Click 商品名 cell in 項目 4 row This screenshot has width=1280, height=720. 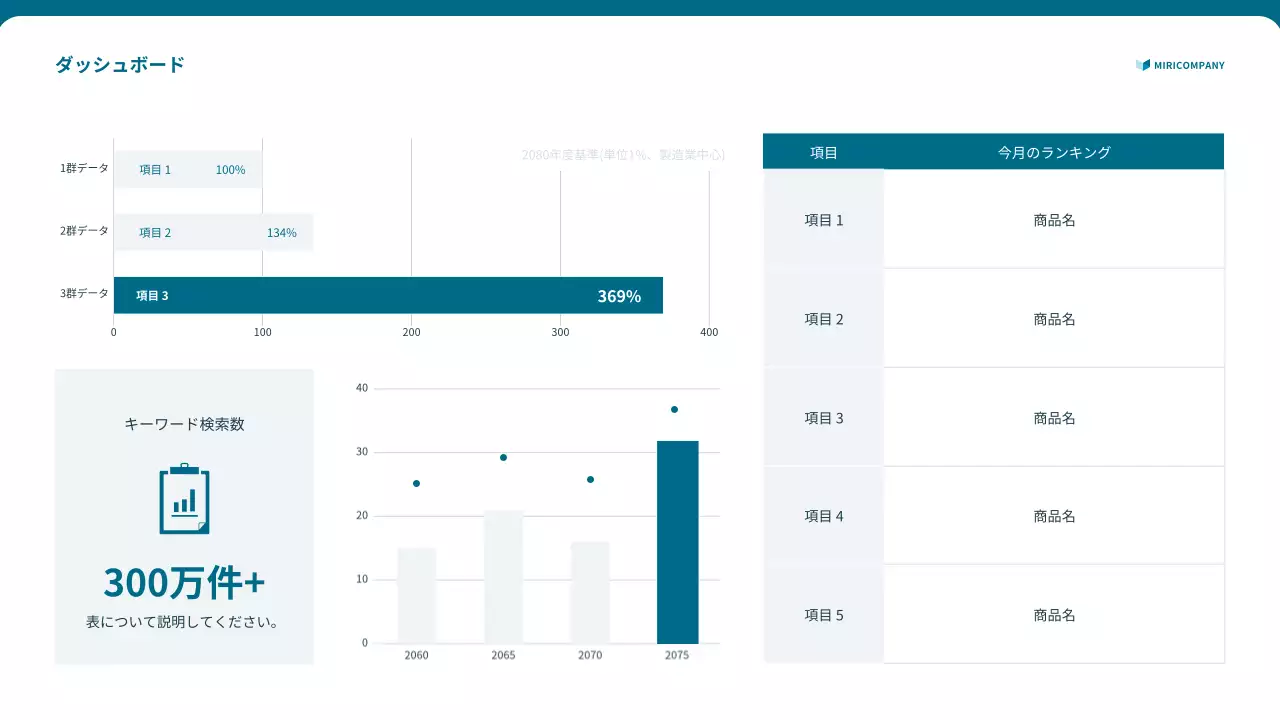1054,516
